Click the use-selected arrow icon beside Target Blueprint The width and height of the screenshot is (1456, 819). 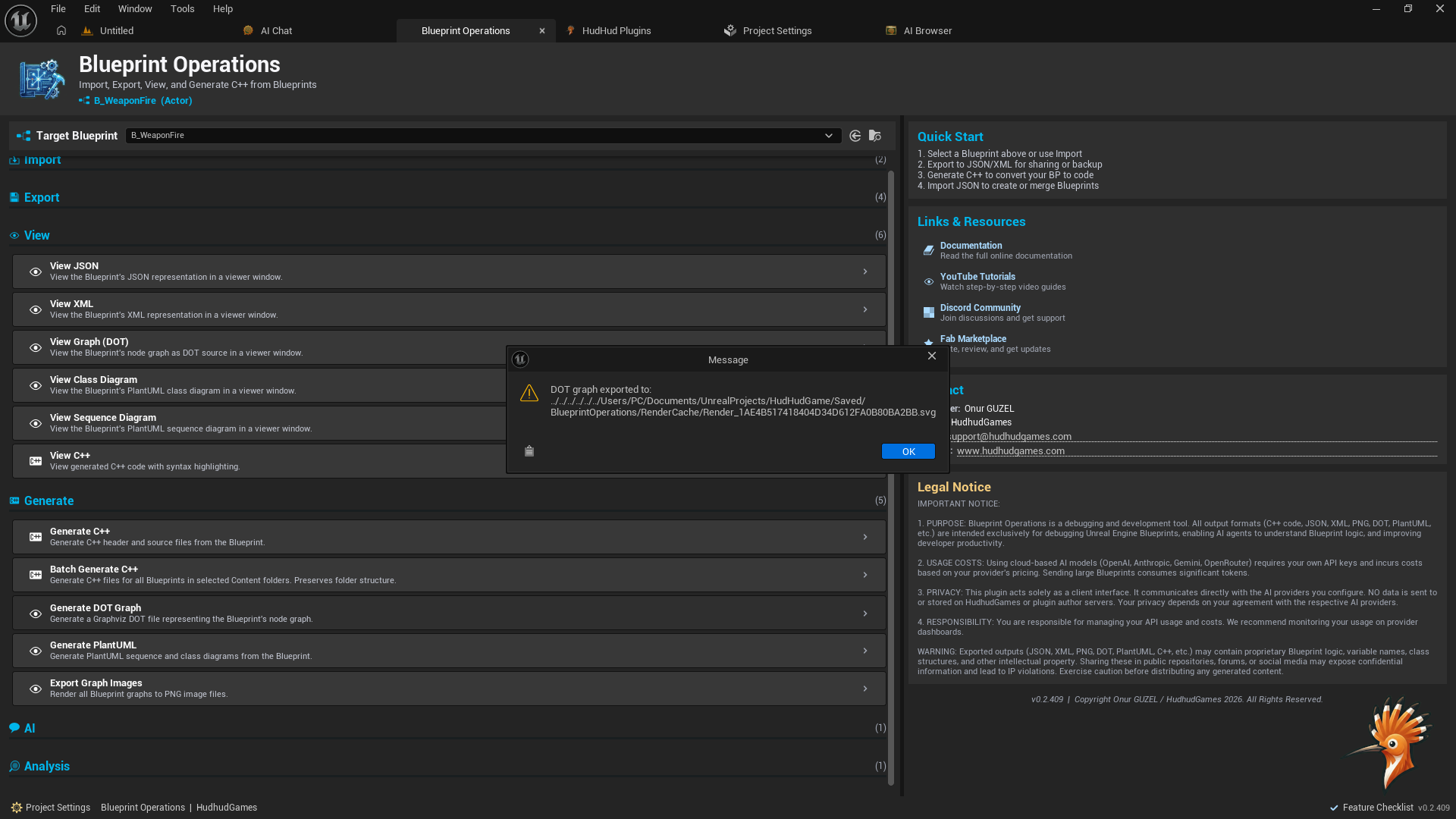point(855,136)
